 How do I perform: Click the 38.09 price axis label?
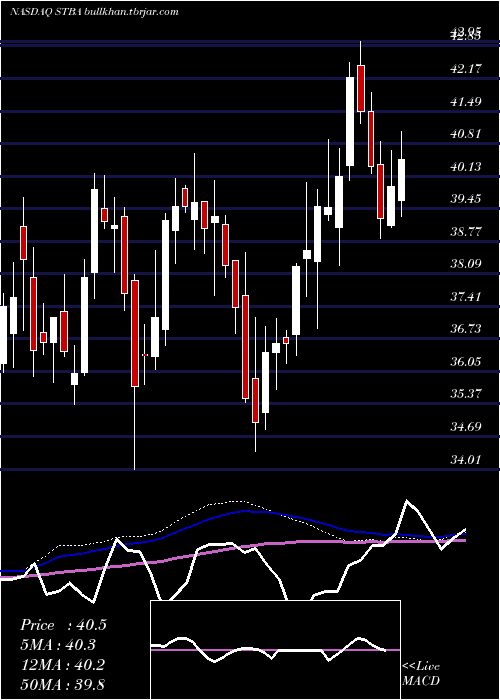(466, 263)
